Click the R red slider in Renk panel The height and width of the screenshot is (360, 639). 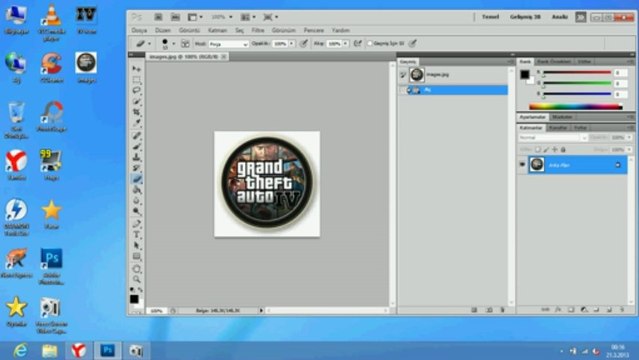[577, 73]
